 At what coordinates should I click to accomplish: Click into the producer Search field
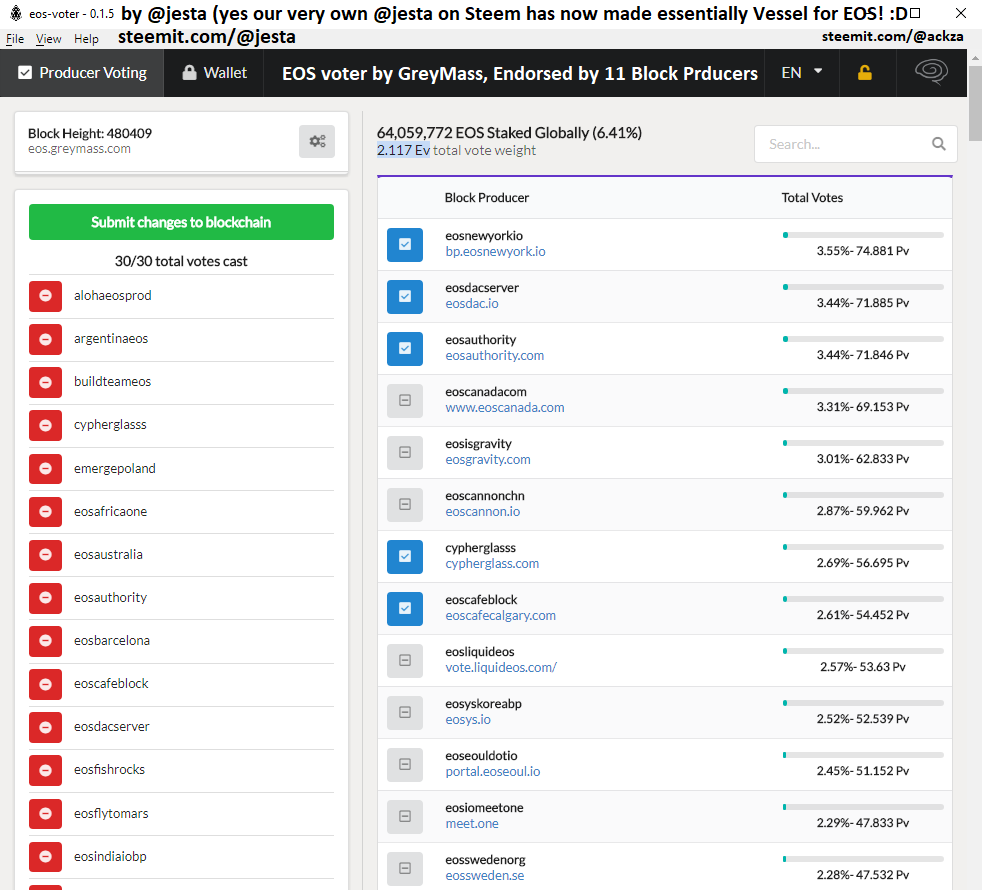pyautogui.click(x=845, y=144)
